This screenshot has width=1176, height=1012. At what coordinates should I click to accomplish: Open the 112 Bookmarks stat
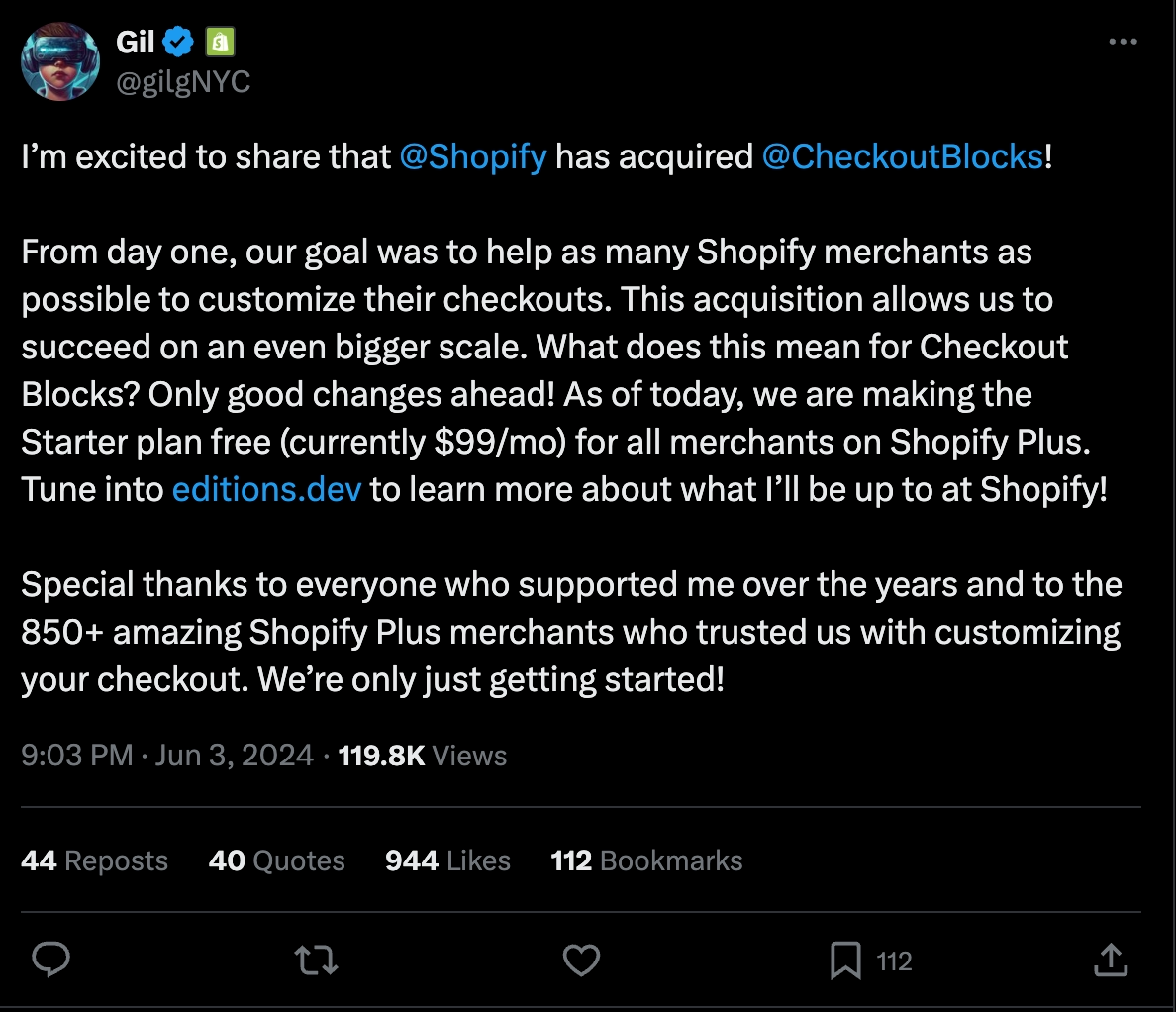click(646, 860)
